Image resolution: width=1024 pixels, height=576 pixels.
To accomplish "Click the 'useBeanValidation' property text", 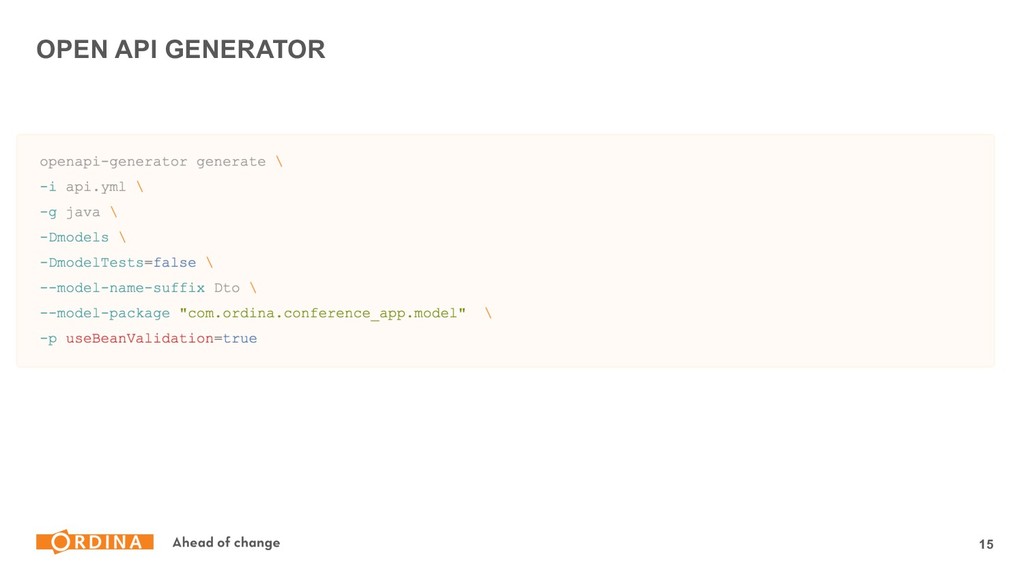I will 140,338.
